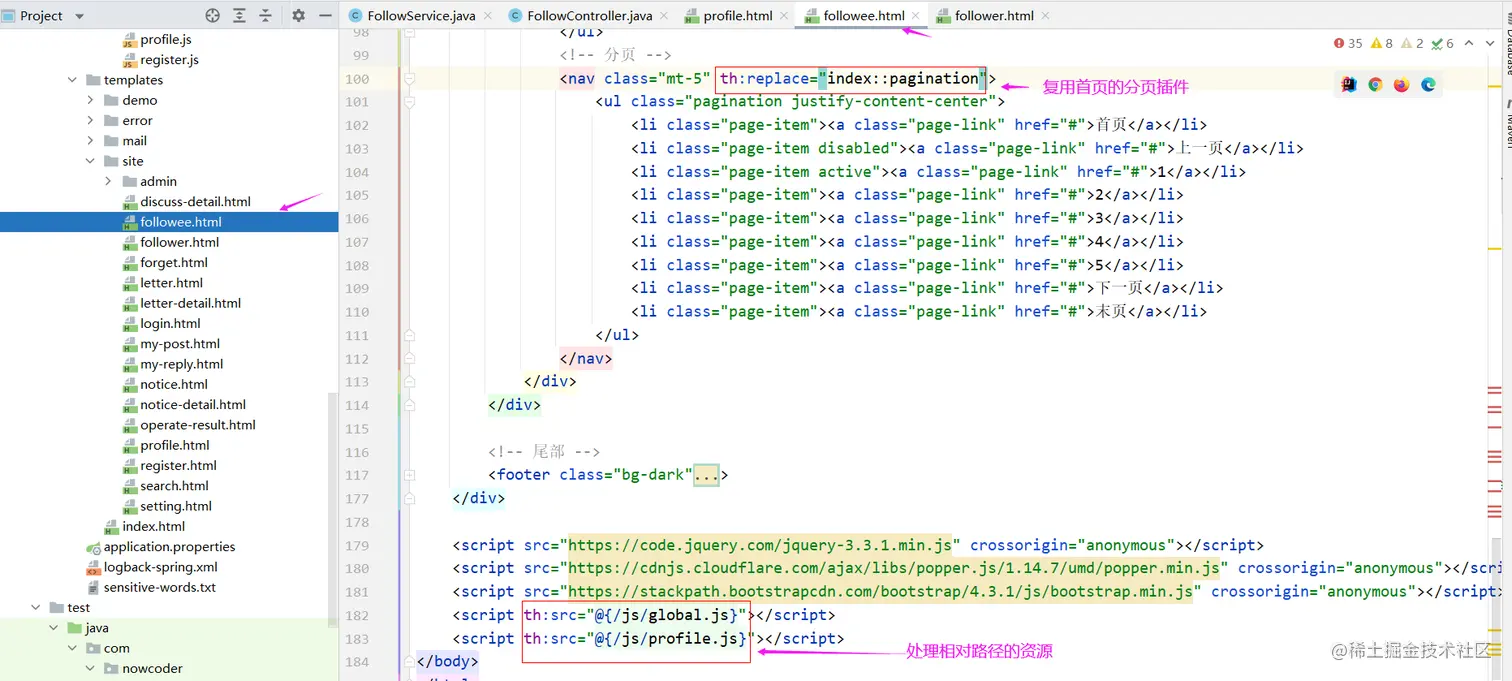Expand the mail folder
Viewport: 1512px width, 681px height.
(91, 141)
